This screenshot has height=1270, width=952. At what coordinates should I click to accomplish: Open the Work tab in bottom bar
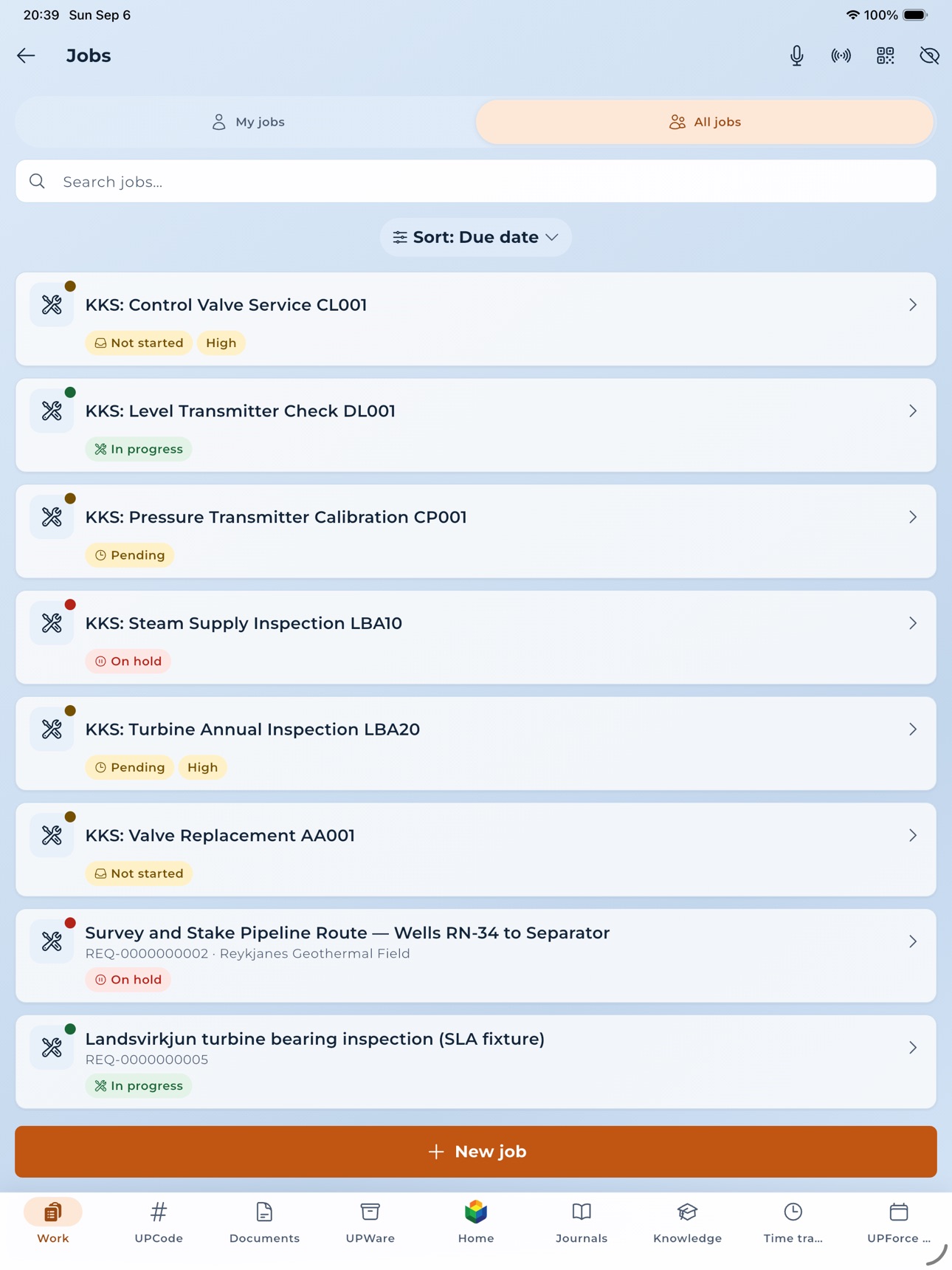pos(53,1222)
